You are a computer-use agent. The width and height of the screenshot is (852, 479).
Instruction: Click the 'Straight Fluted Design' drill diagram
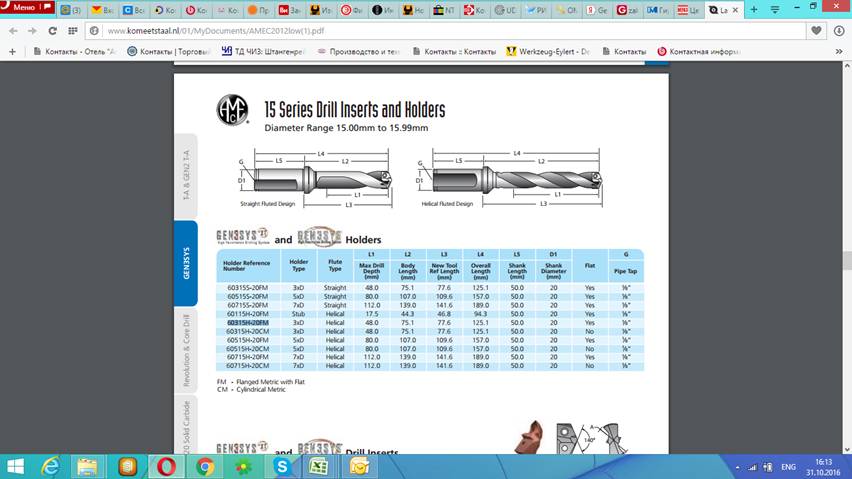point(315,179)
